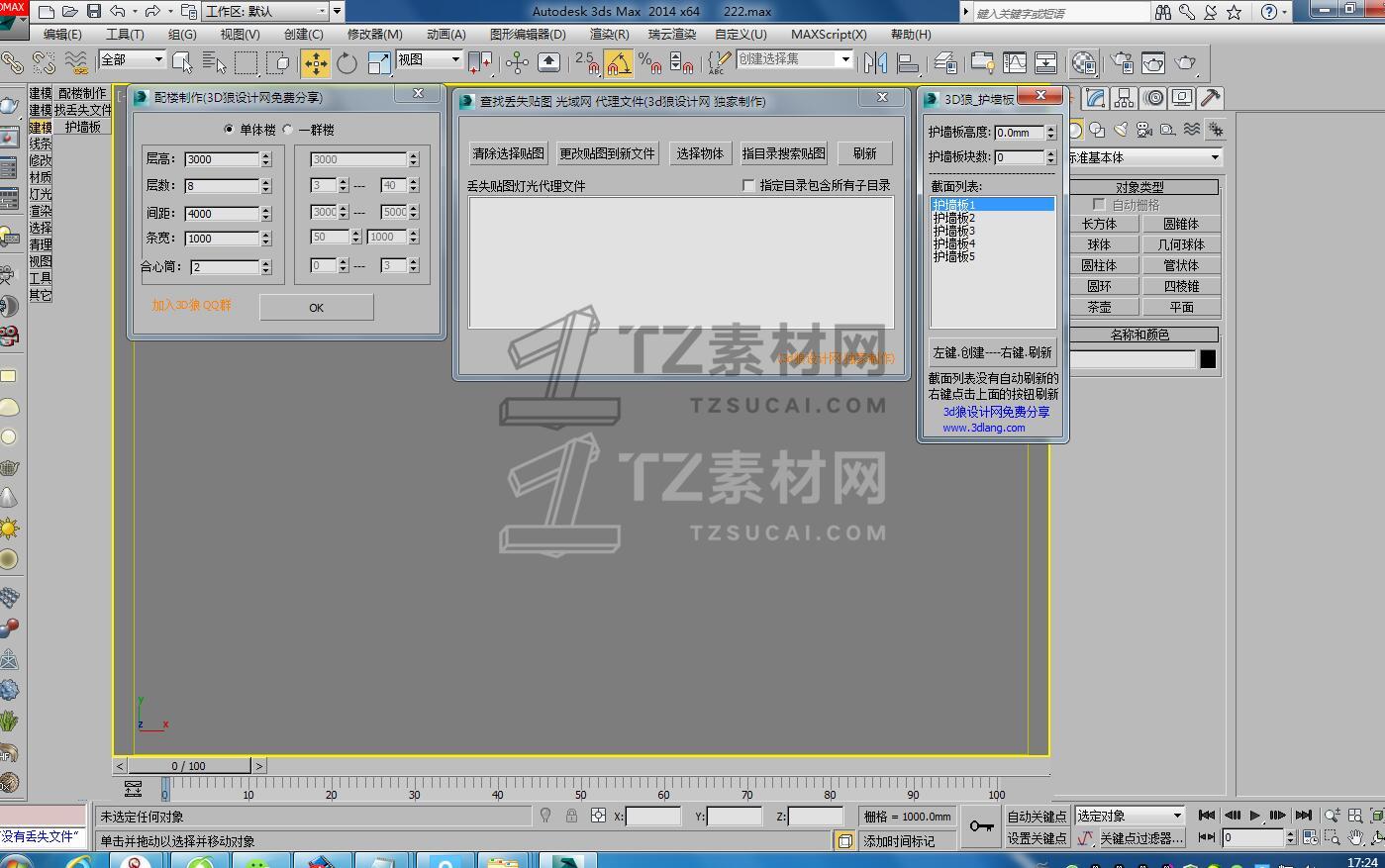Click the Unlink Selection broken chain icon
Viewport: 1385px width, 868px height.
click(x=44, y=63)
